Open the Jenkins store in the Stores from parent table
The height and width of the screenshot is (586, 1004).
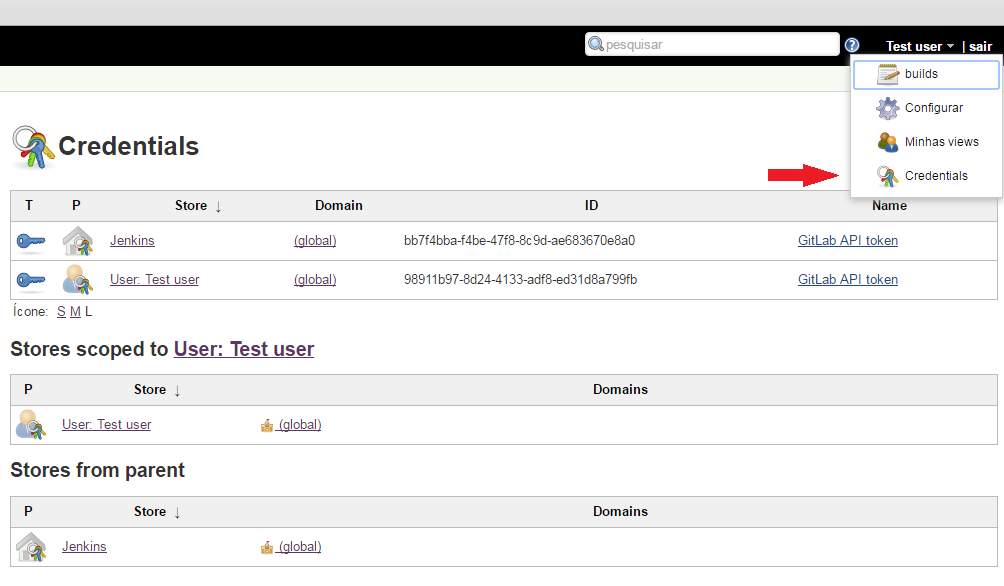[84, 546]
